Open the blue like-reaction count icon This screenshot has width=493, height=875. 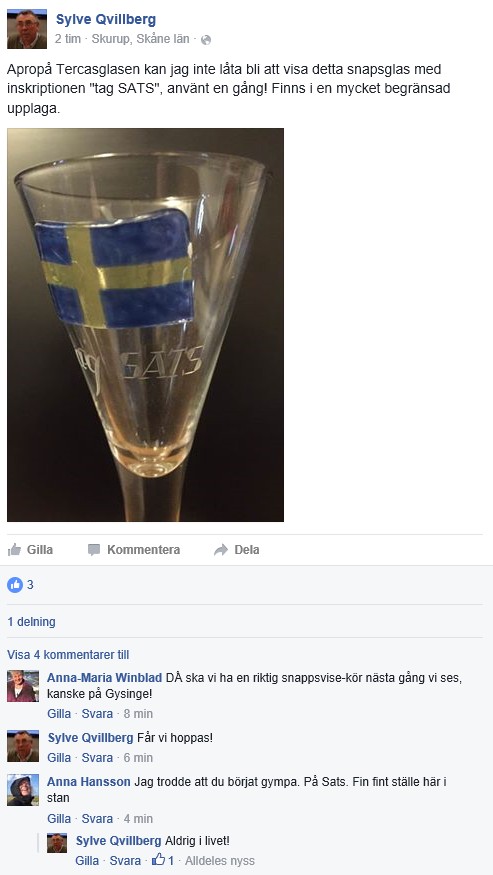[x=15, y=585]
